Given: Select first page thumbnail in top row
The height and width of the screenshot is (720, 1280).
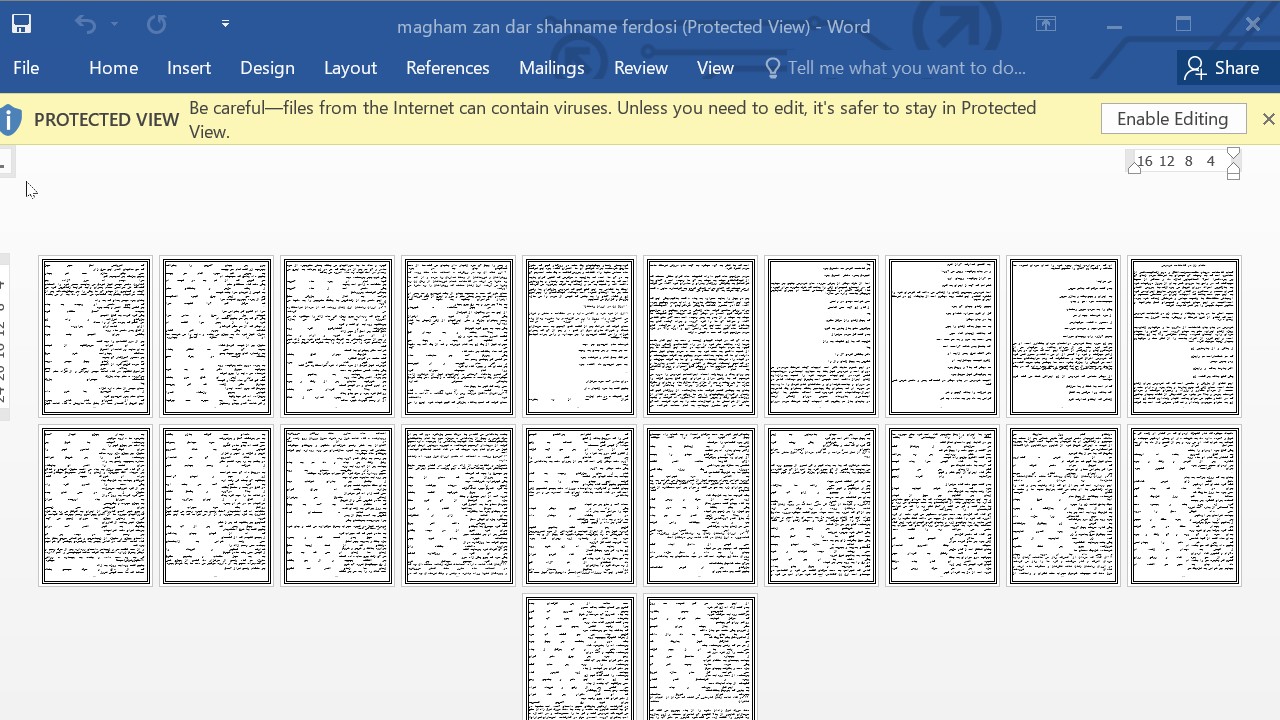Looking at the screenshot, I should [x=95, y=336].
